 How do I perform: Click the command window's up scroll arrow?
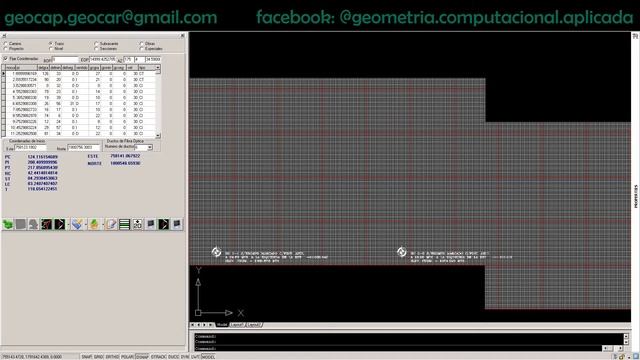626,336
